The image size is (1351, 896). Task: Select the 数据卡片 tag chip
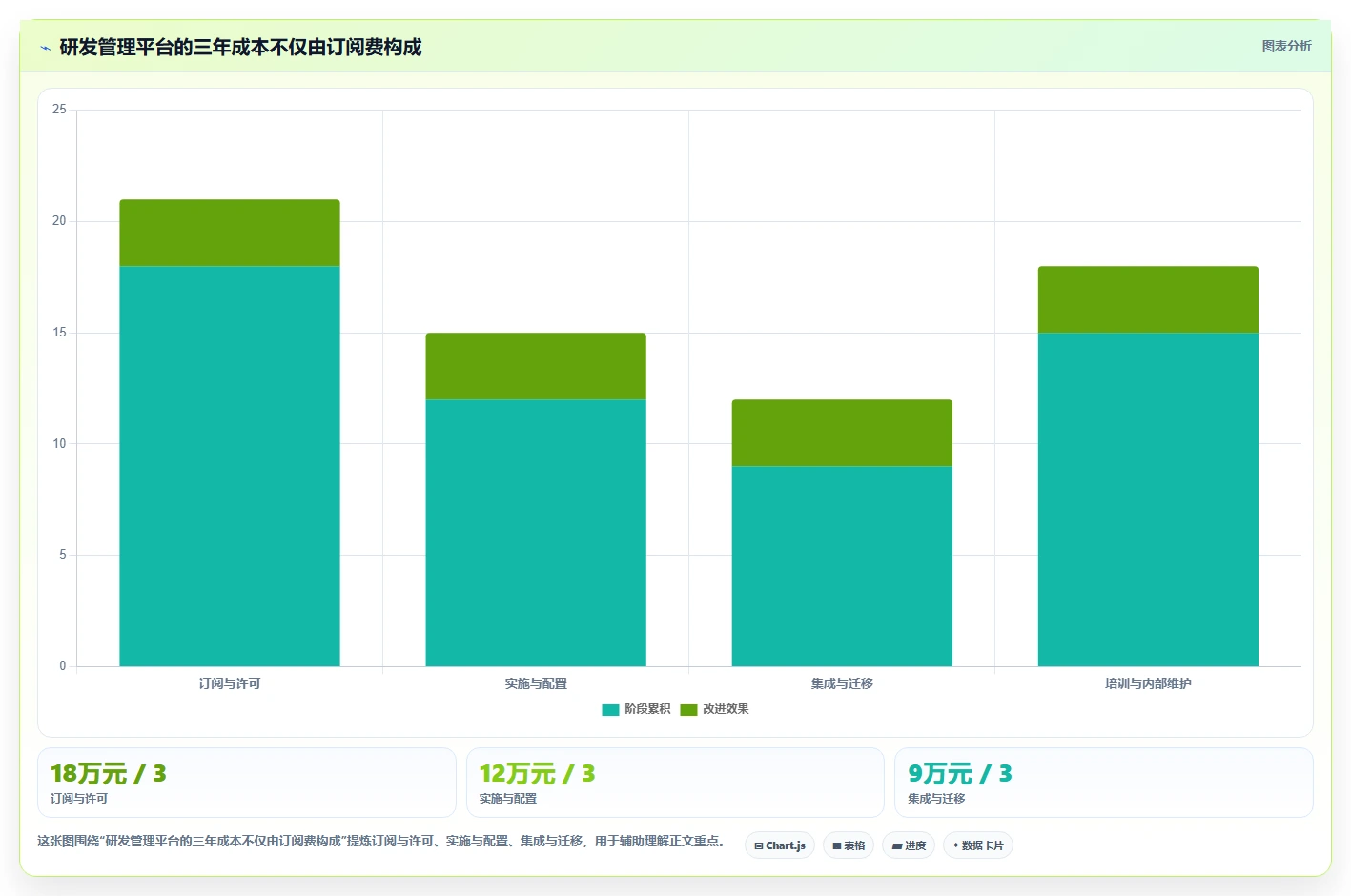click(978, 845)
